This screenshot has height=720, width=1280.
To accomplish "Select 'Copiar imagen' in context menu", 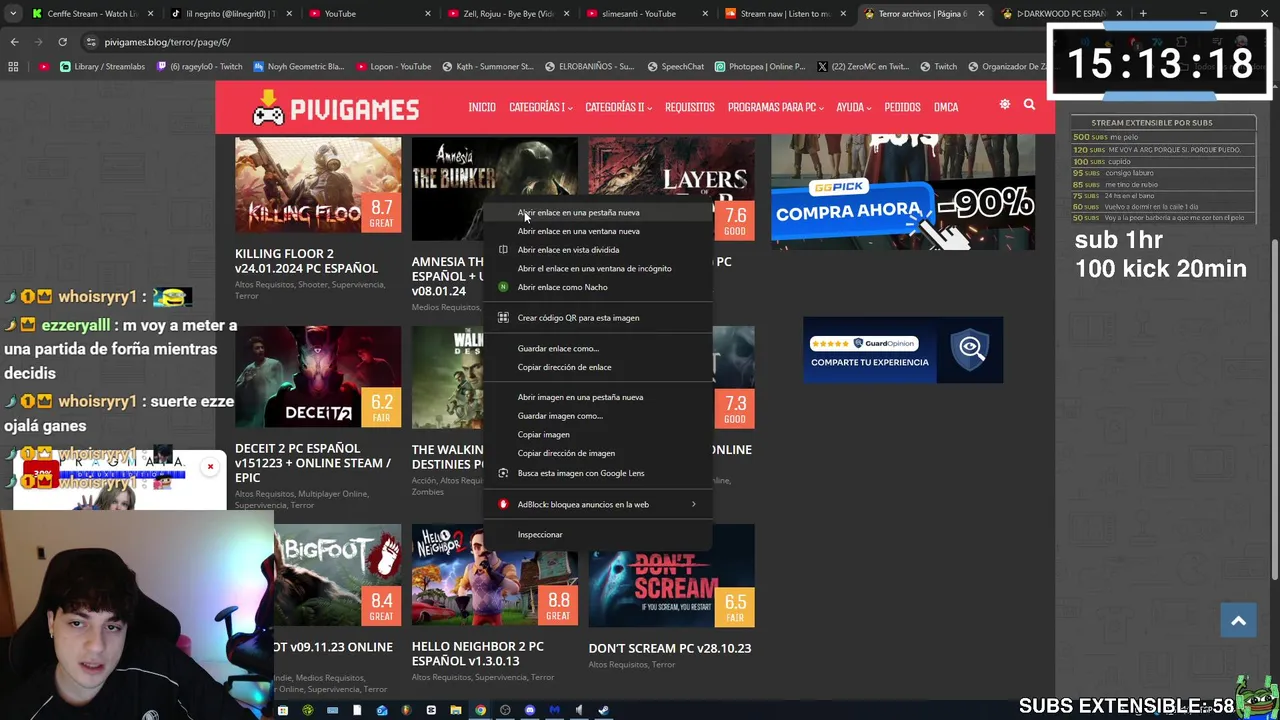I will (597, 434).
